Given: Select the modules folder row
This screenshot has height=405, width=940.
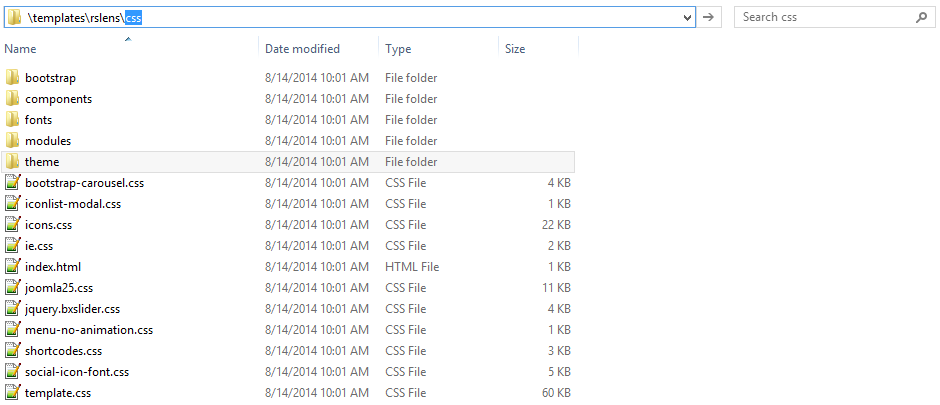Looking at the screenshot, I should coord(288,141).
